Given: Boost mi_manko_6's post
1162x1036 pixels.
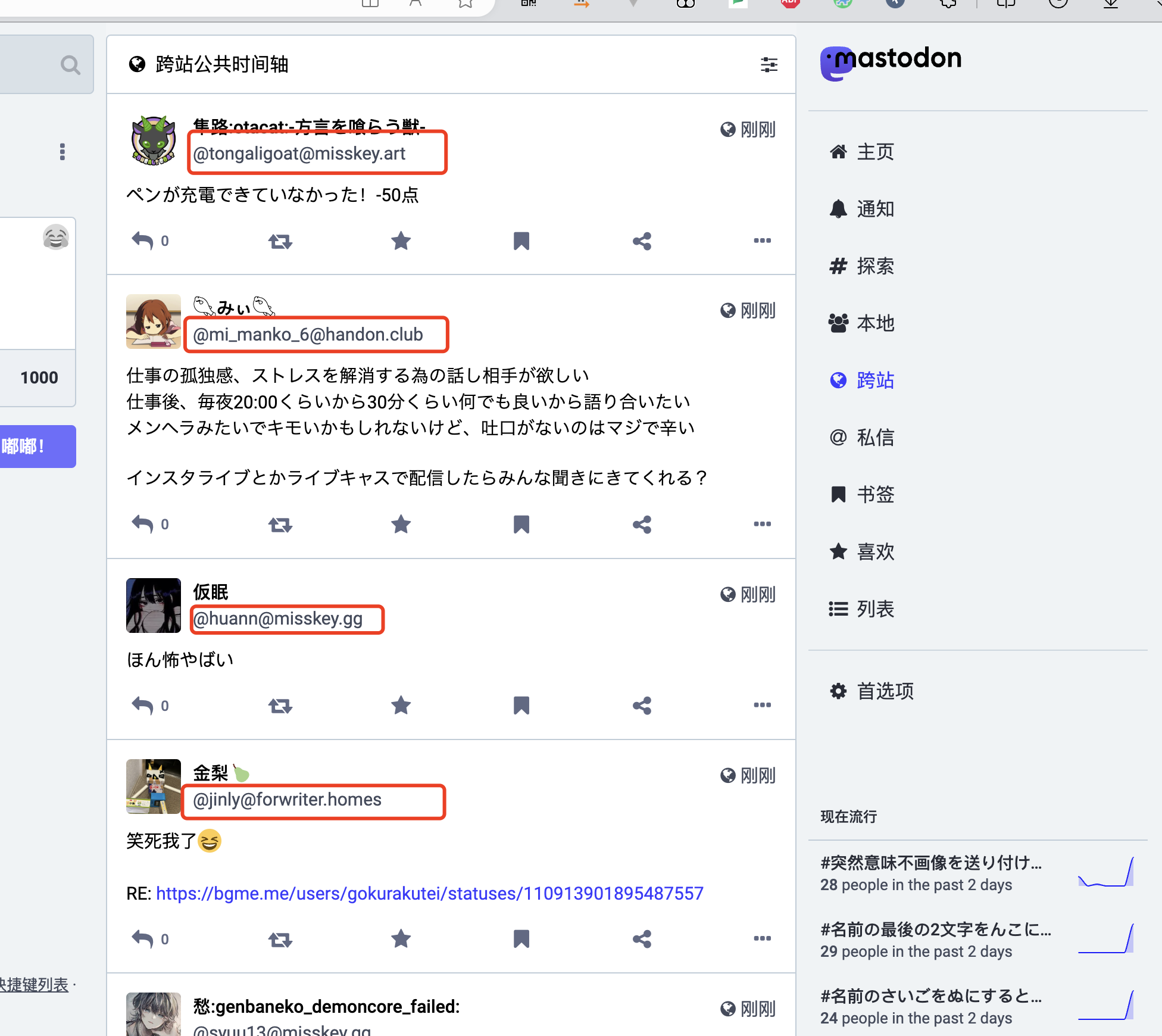Looking at the screenshot, I should pyautogui.click(x=280, y=525).
